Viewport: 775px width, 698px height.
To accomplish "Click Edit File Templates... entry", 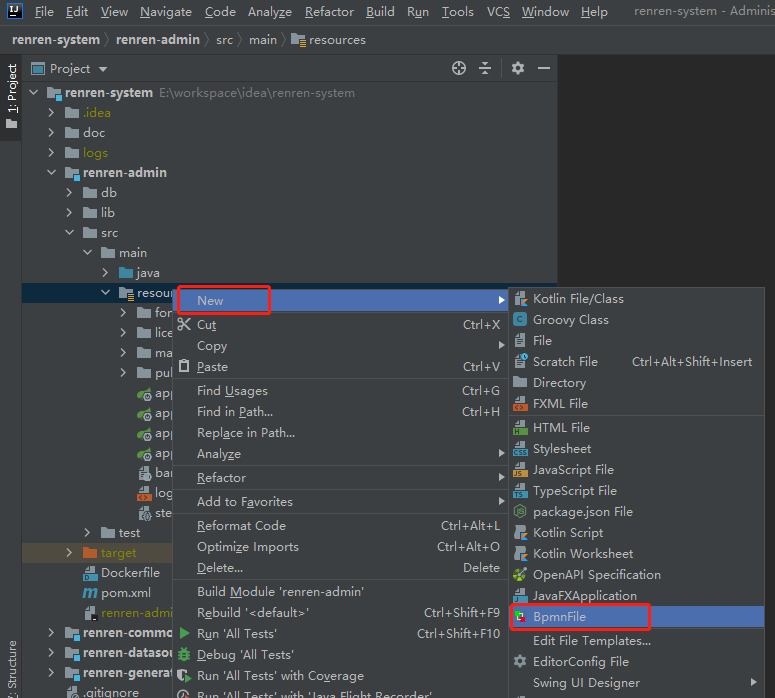I will (x=637, y=641).
